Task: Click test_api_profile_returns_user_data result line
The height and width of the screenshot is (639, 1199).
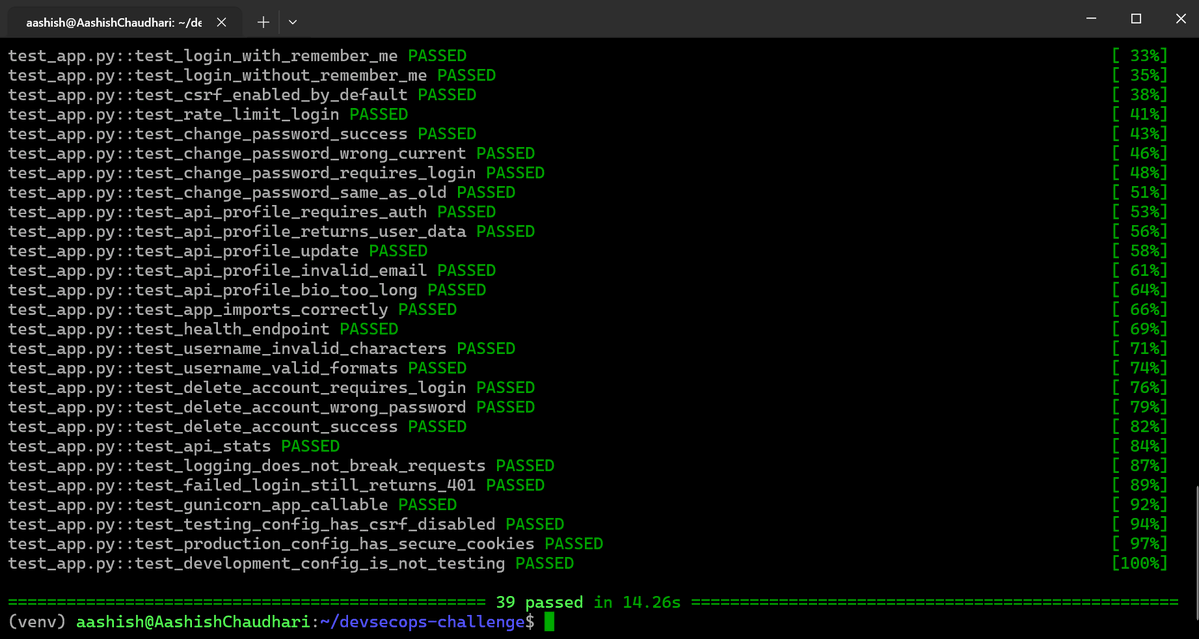Action: point(271,232)
